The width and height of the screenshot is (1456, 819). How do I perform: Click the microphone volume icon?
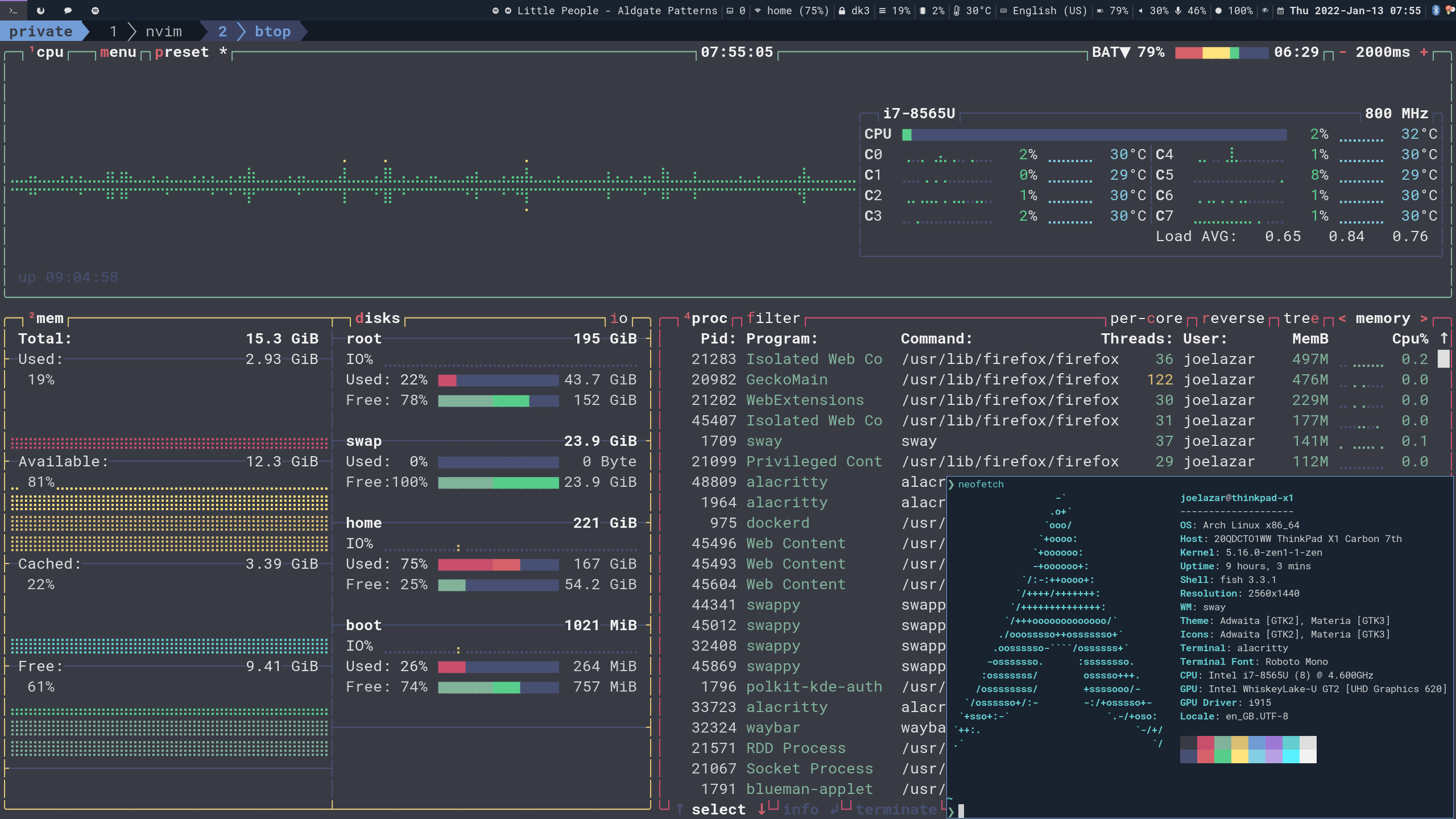pyautogui.click(x=1178, y=11)
